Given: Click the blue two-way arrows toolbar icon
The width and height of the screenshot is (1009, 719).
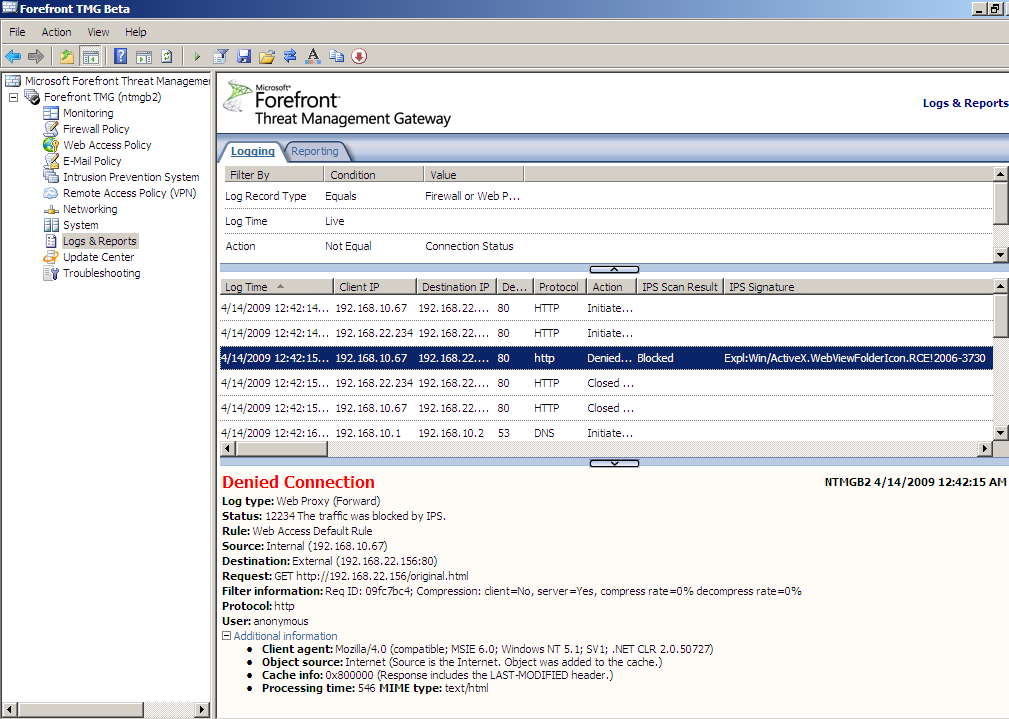Looking at the screenshot, I should (290, 57).
